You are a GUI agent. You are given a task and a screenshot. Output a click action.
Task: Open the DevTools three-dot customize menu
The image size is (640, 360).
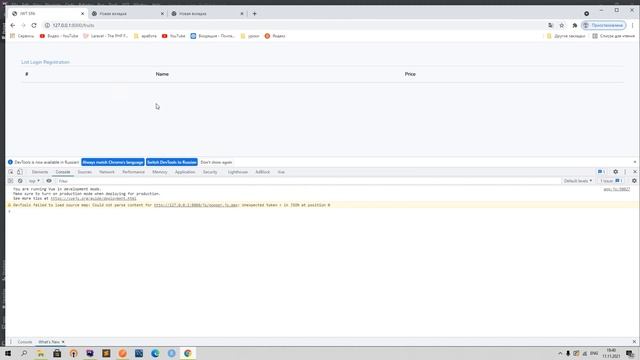coord(625,172)
